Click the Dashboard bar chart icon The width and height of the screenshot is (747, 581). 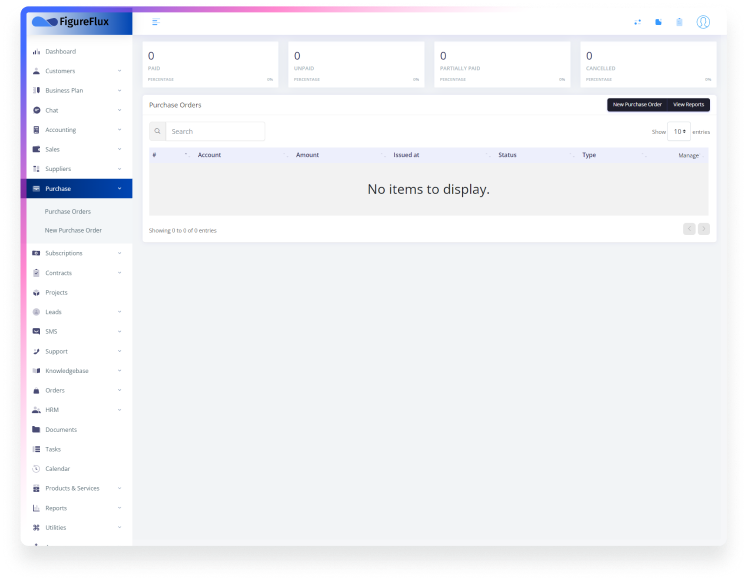(36, 52)
